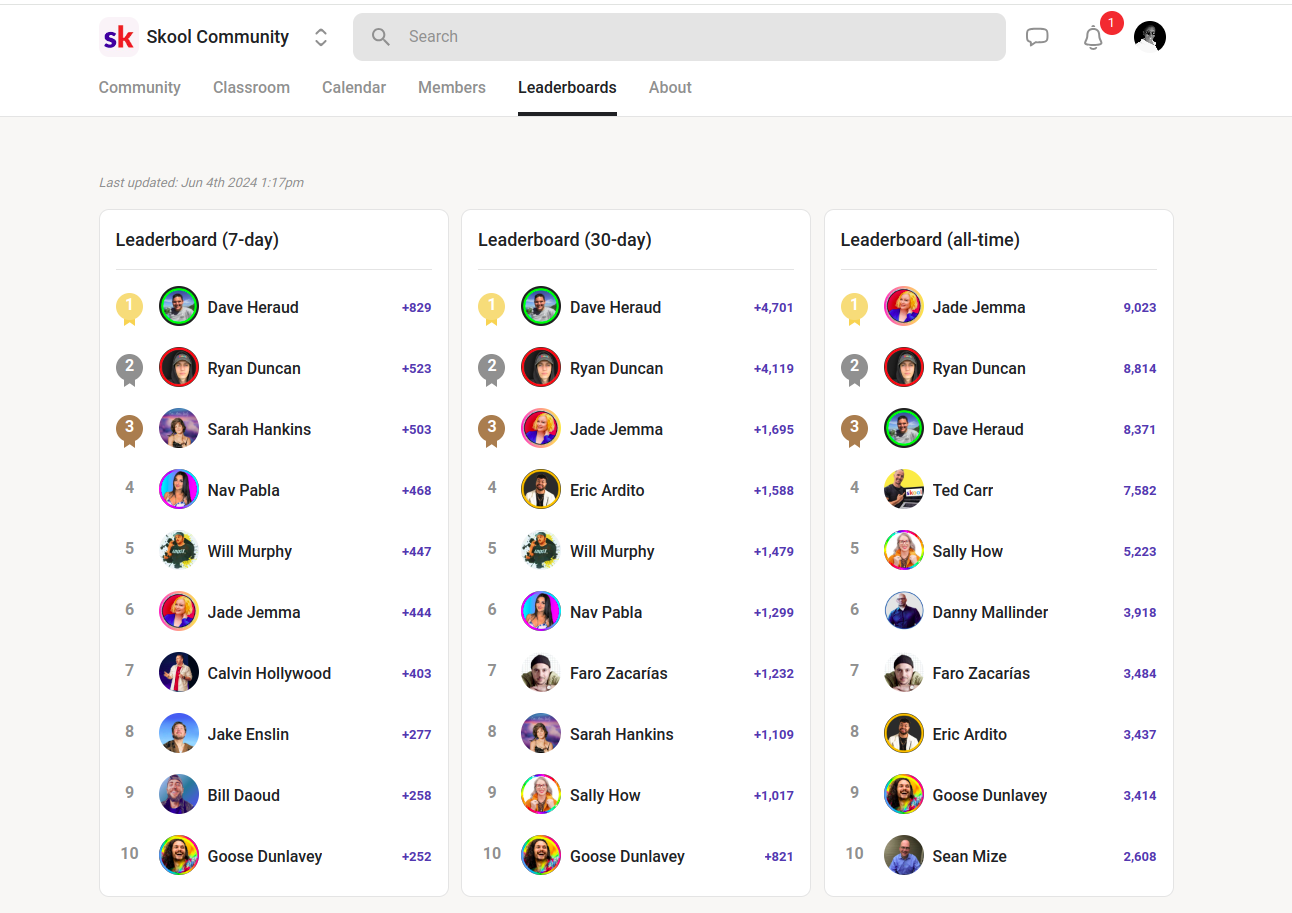Open the chat messages icon
The width and height of the screenshot is (1292, 913).
1037,37
